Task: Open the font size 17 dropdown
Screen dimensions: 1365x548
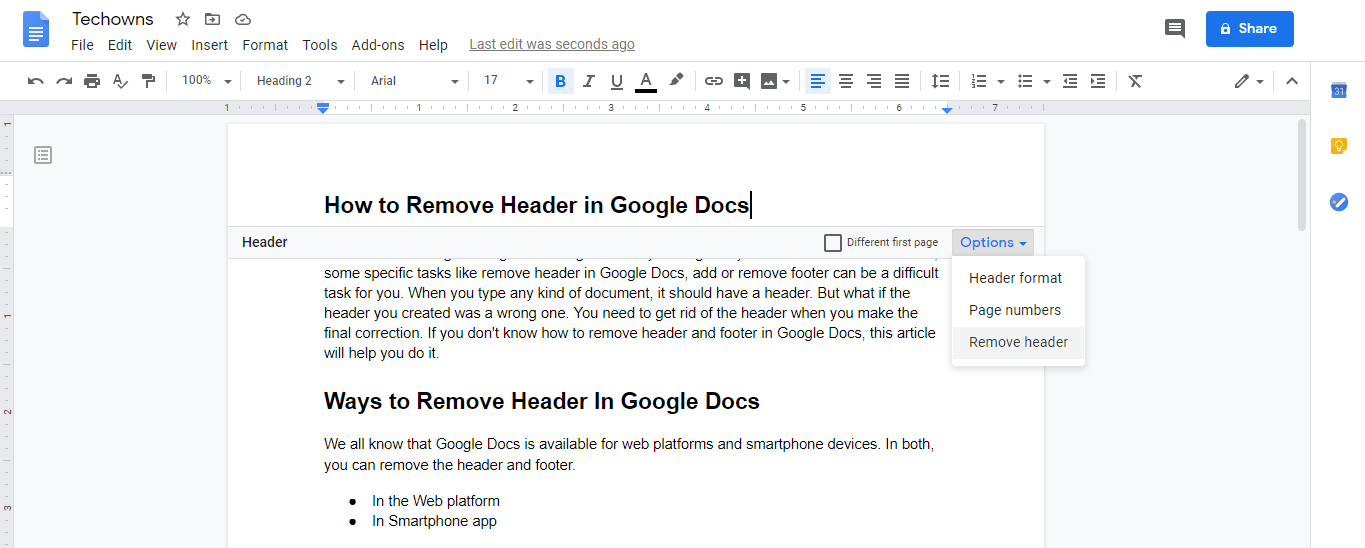Action: (509, 81)
